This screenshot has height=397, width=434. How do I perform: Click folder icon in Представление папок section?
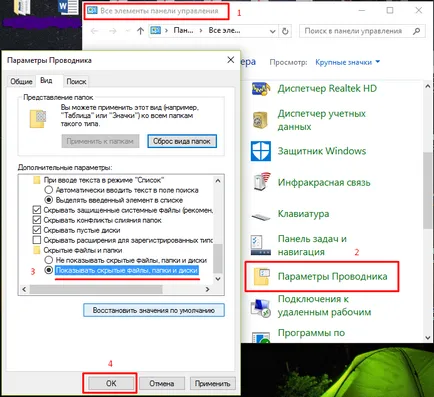coord(38,119)
